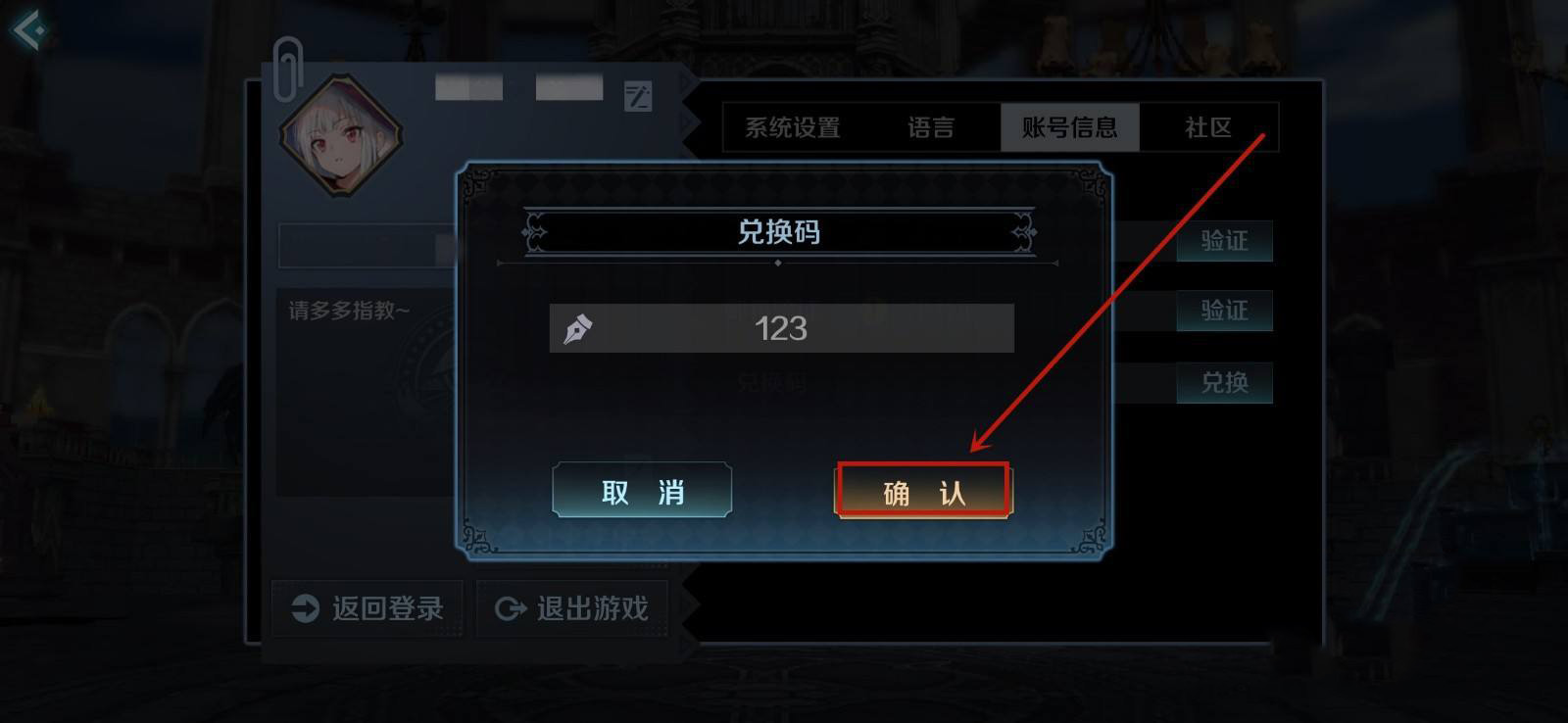The width and height of the screenshot is (1568, 723).
Task: Switch to the 系统设置 tab
Action: pyautogui.click(x=793, y=127)
